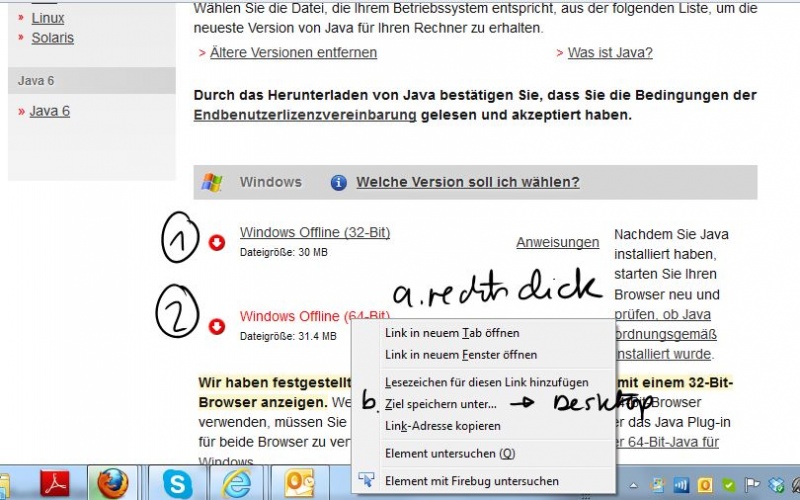Viewport: 800px width, 500px height.
Task: Follow the 'prüfen, ob Java ordnungsgemäß installiert wurde' link
Action: click(x=665, y=334)
